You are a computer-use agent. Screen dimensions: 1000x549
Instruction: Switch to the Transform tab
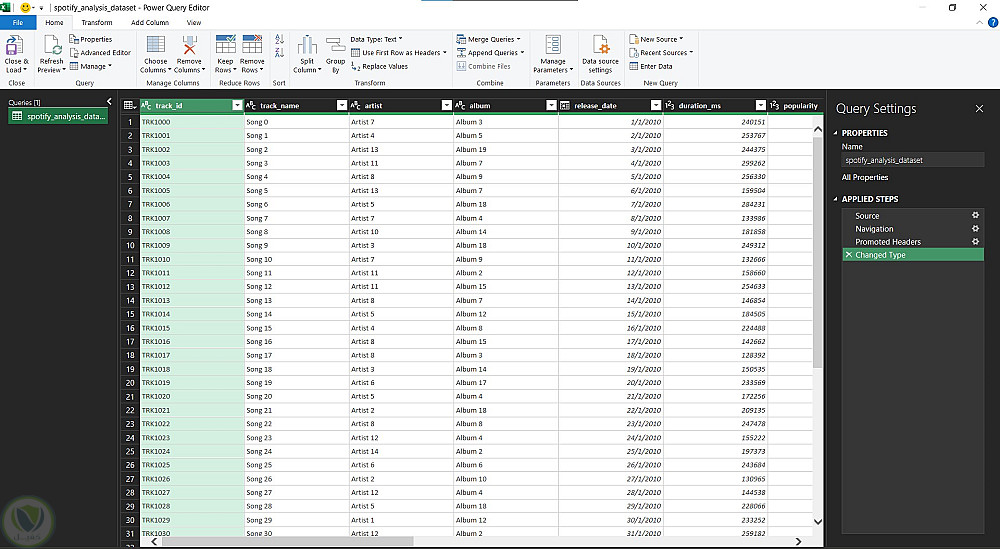pyautogui.click(x=97, y=22)
